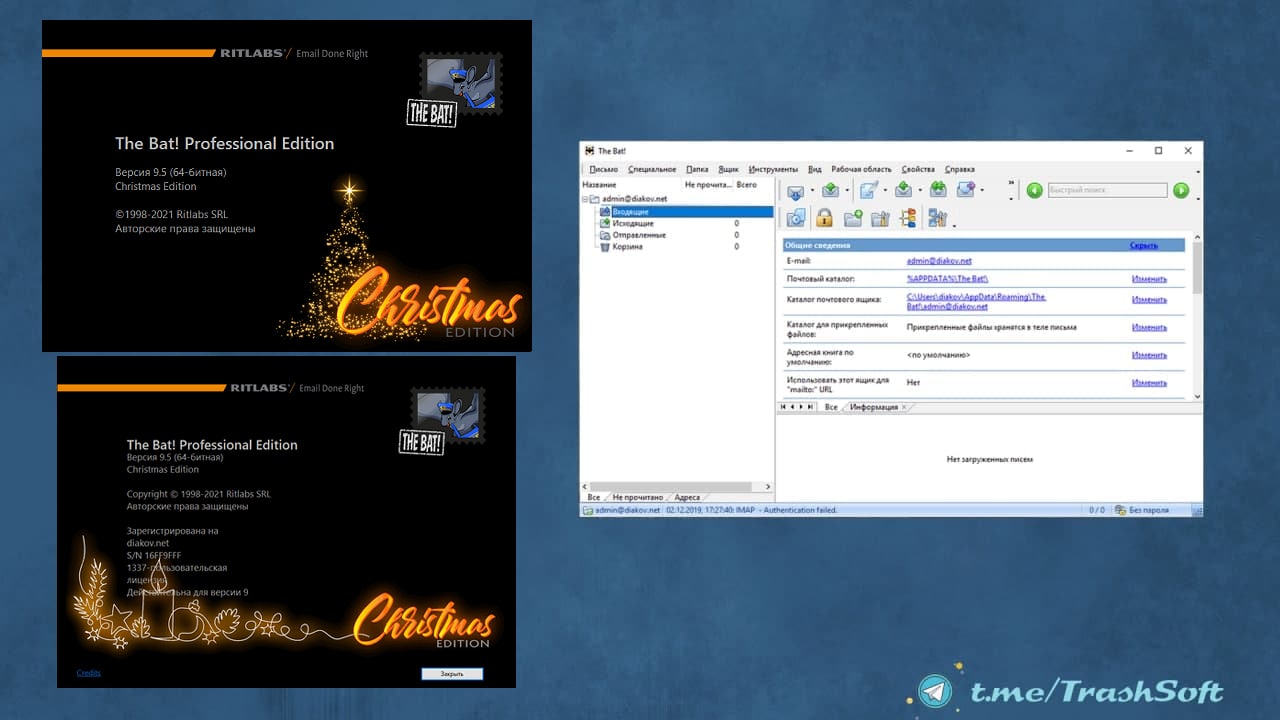Screen dimensions: 1280x720
Task: Switch to the Не прочитано tab
Action: click(x=637, y=497)
